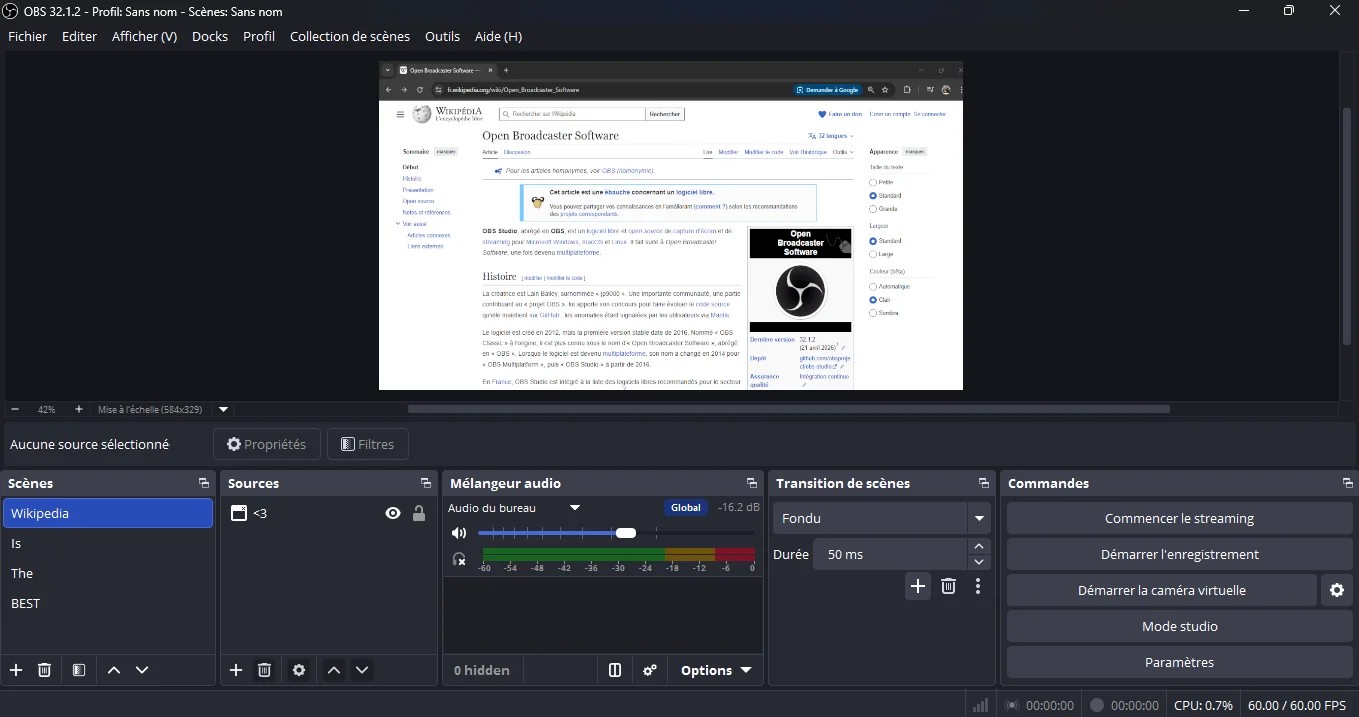
Task: Delete the transition with trash icon
Action: (948, 586)
